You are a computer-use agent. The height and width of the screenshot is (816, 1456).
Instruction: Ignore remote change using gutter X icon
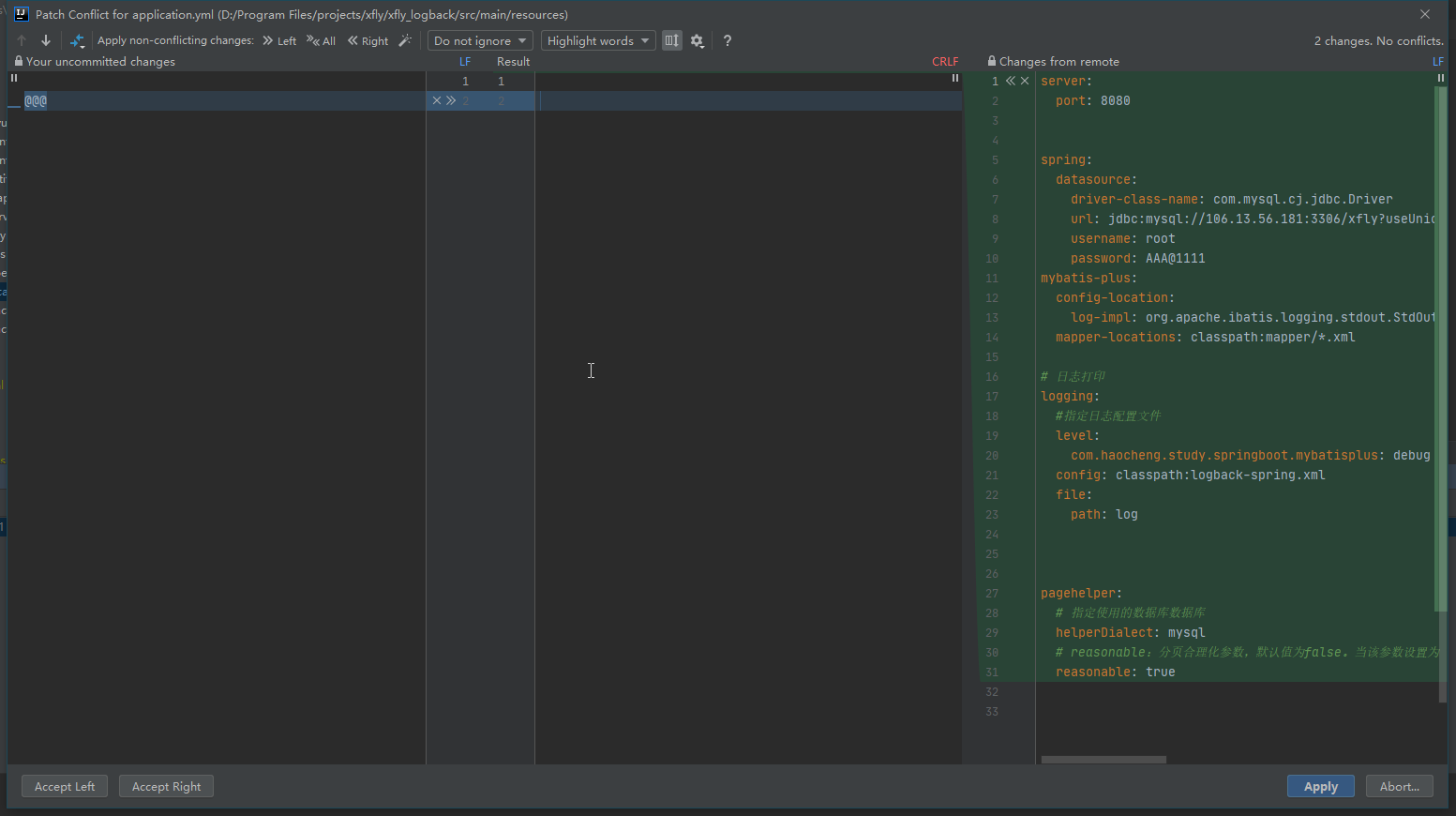click(x=1024, y=81)
